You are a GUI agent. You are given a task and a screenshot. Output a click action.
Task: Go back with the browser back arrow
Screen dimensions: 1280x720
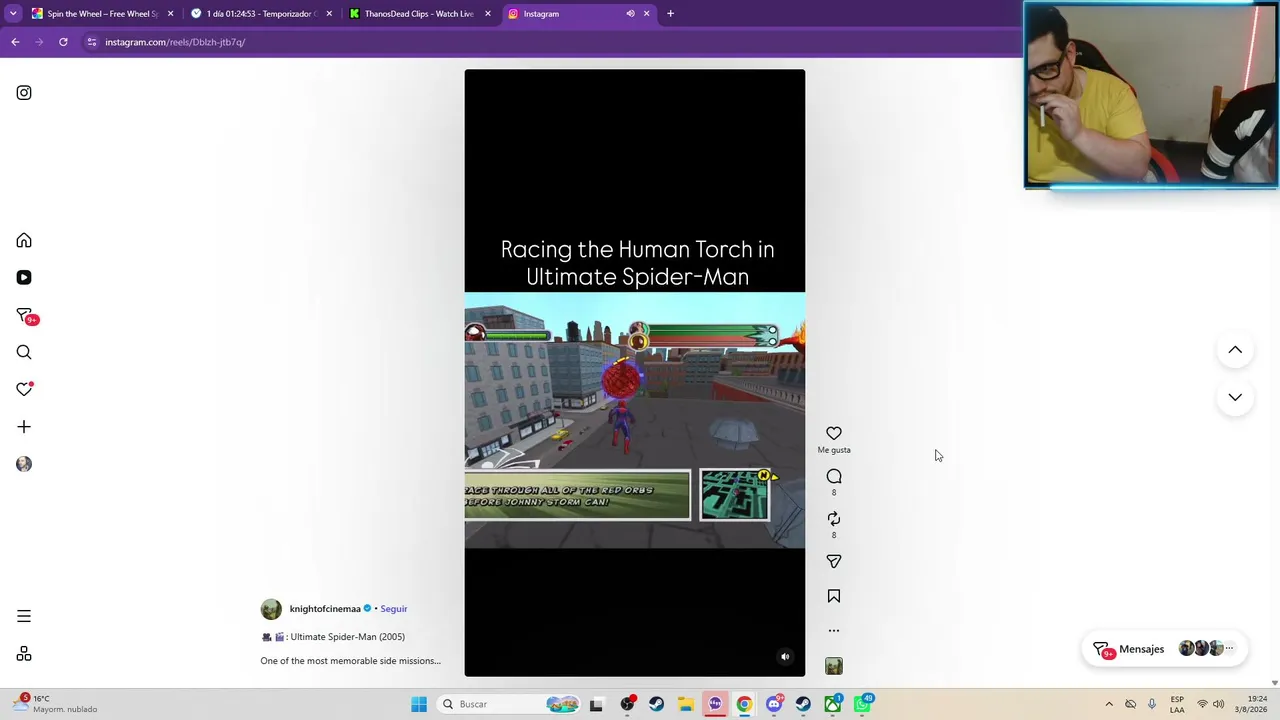15,42
